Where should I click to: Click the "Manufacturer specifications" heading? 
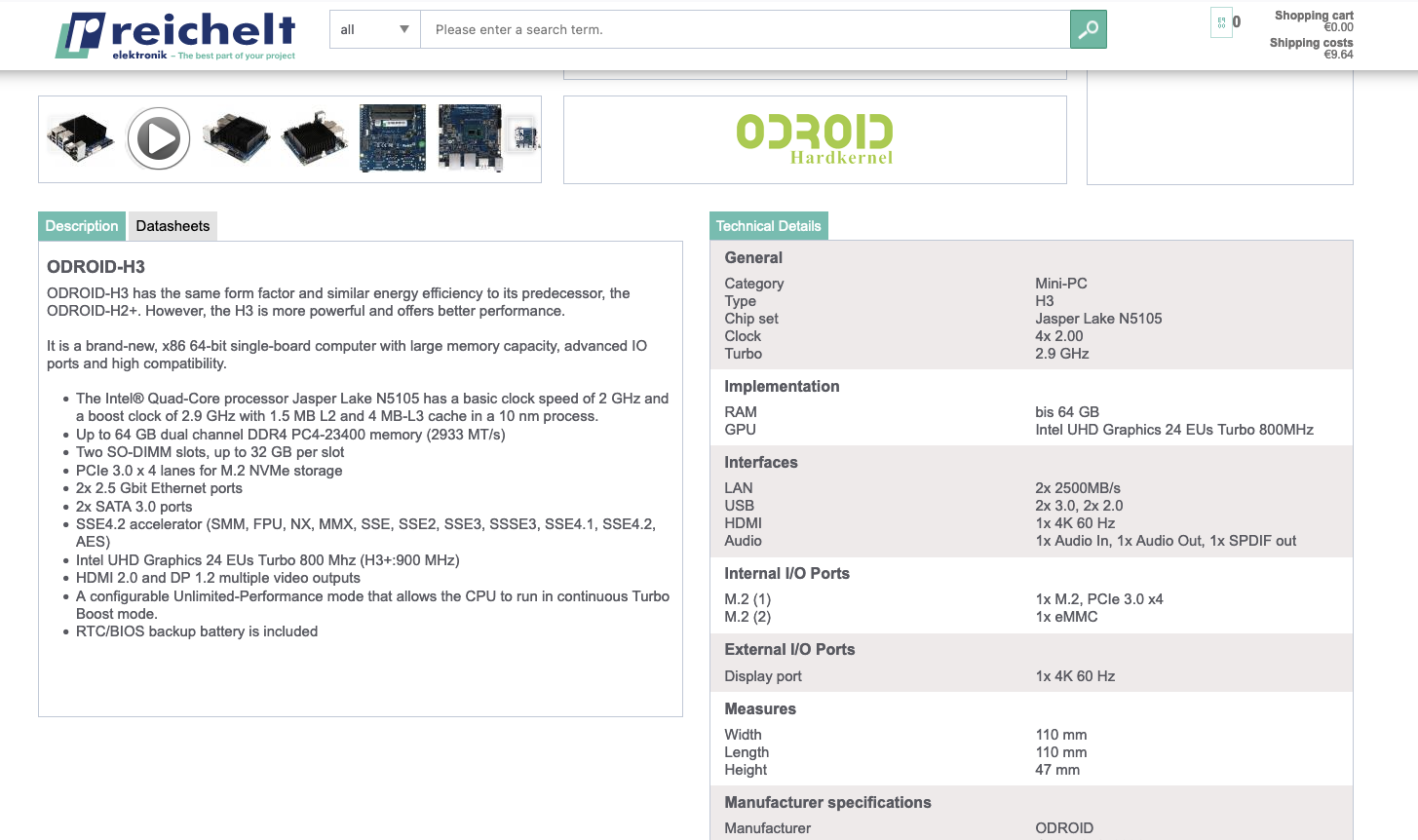[x=827, y=803]
